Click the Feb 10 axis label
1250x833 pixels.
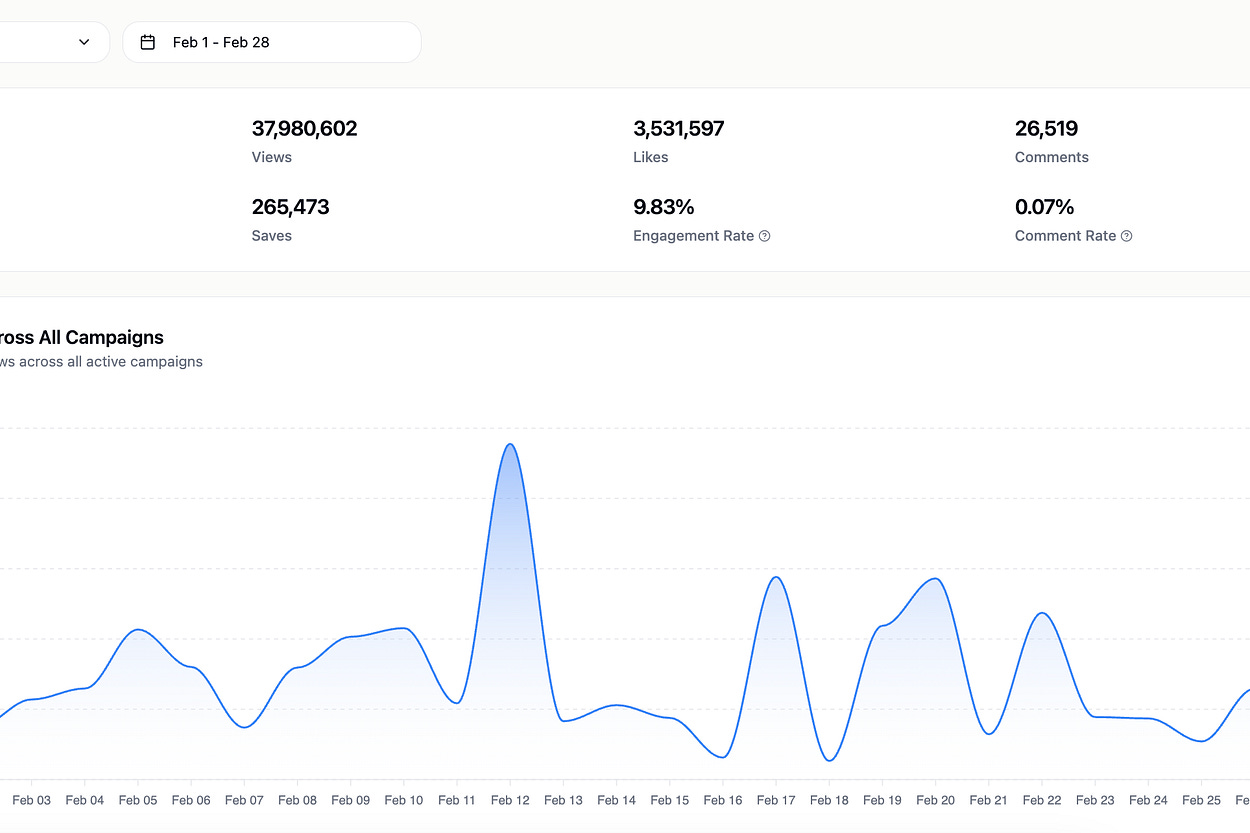click(x=404, y=800)
